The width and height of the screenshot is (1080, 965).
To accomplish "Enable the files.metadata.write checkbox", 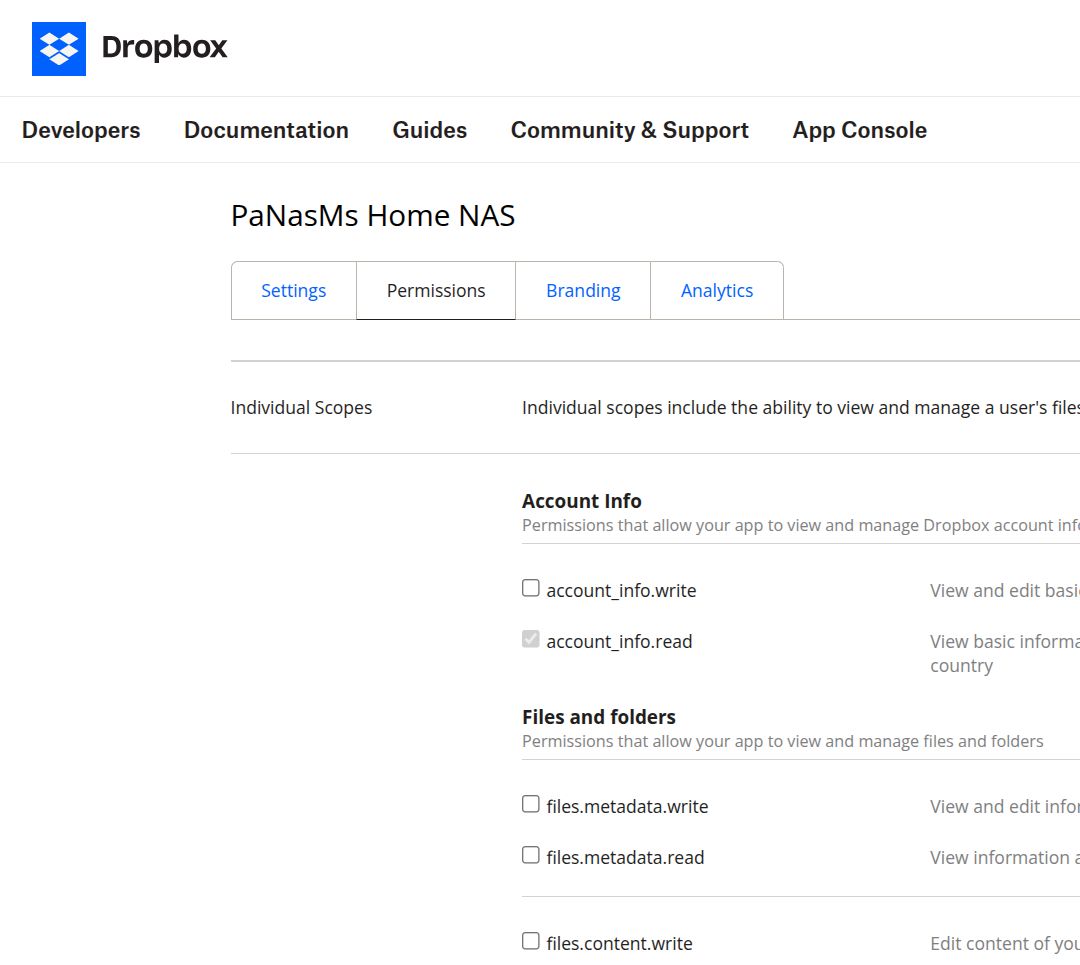I will point(530,804).
